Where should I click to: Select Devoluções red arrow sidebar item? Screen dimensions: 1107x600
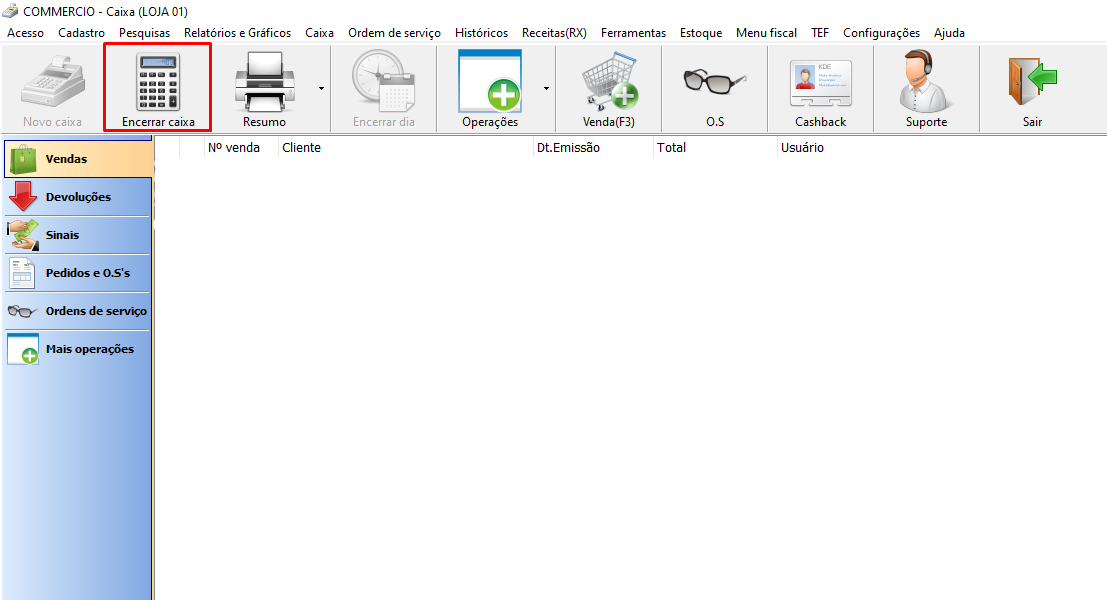[x=78, y=197]
